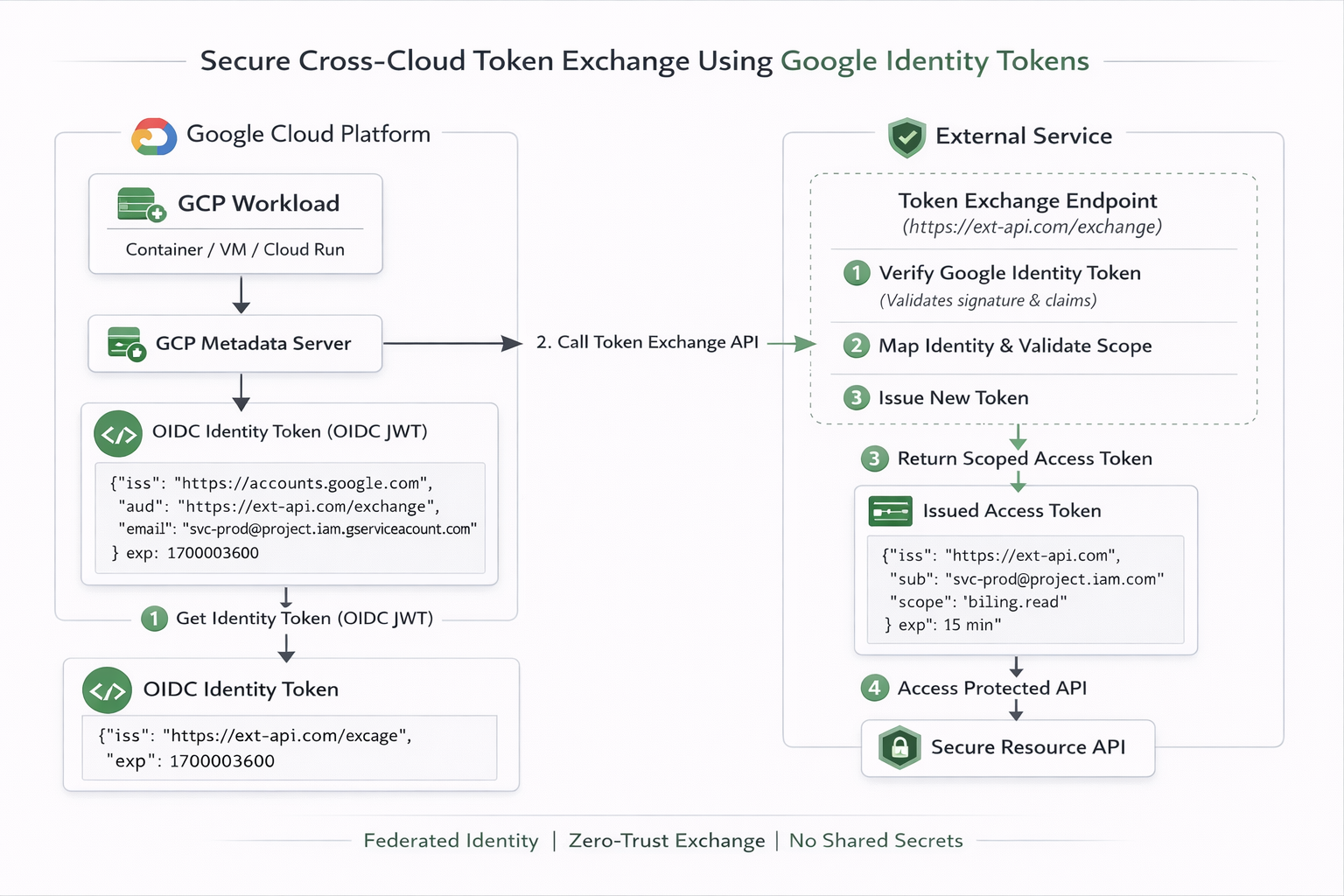Click the No Shared Secrets footer label
This screenshot has width=1344, height=896.
click(x=875, y=841)
